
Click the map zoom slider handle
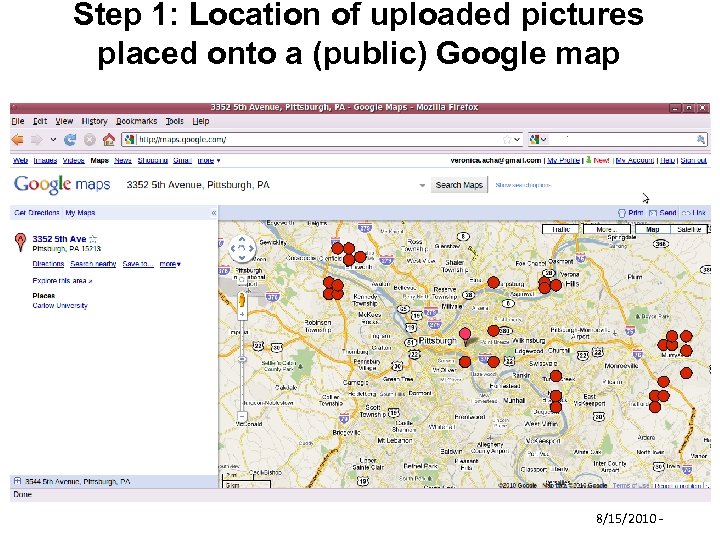point(242,359)
